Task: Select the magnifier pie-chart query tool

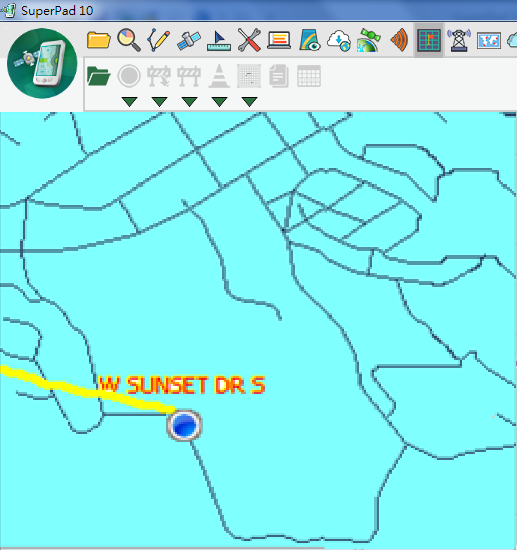Action: click(129, 40)
